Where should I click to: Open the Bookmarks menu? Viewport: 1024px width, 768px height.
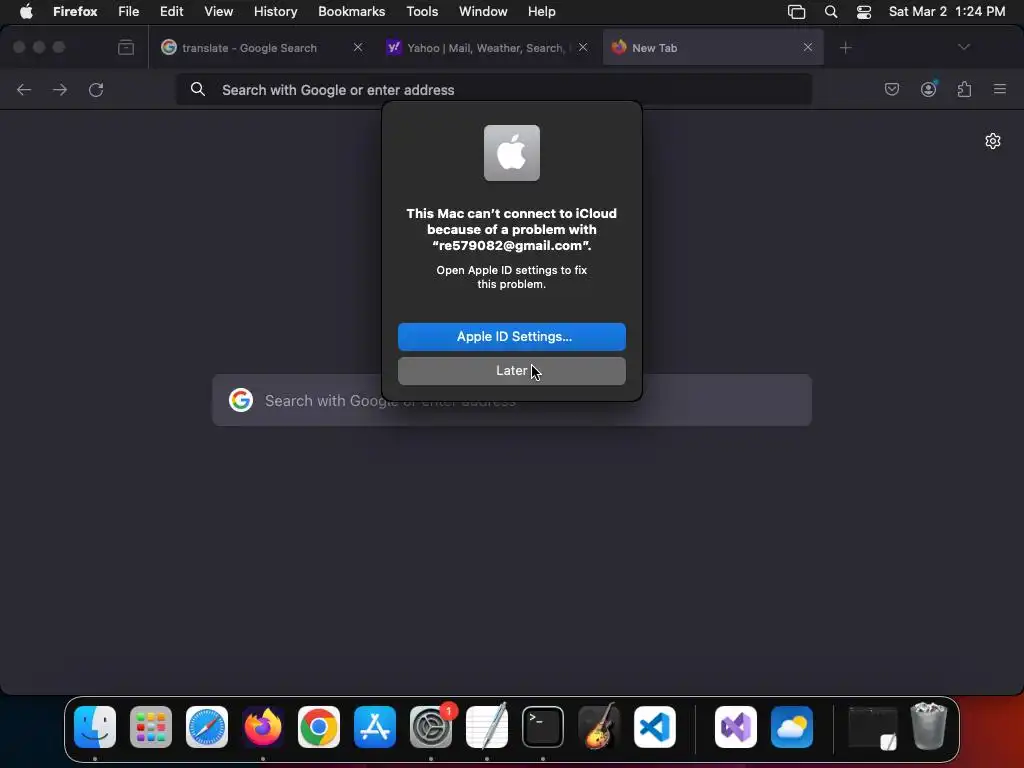pyautogui.click(x=351, y=11)
